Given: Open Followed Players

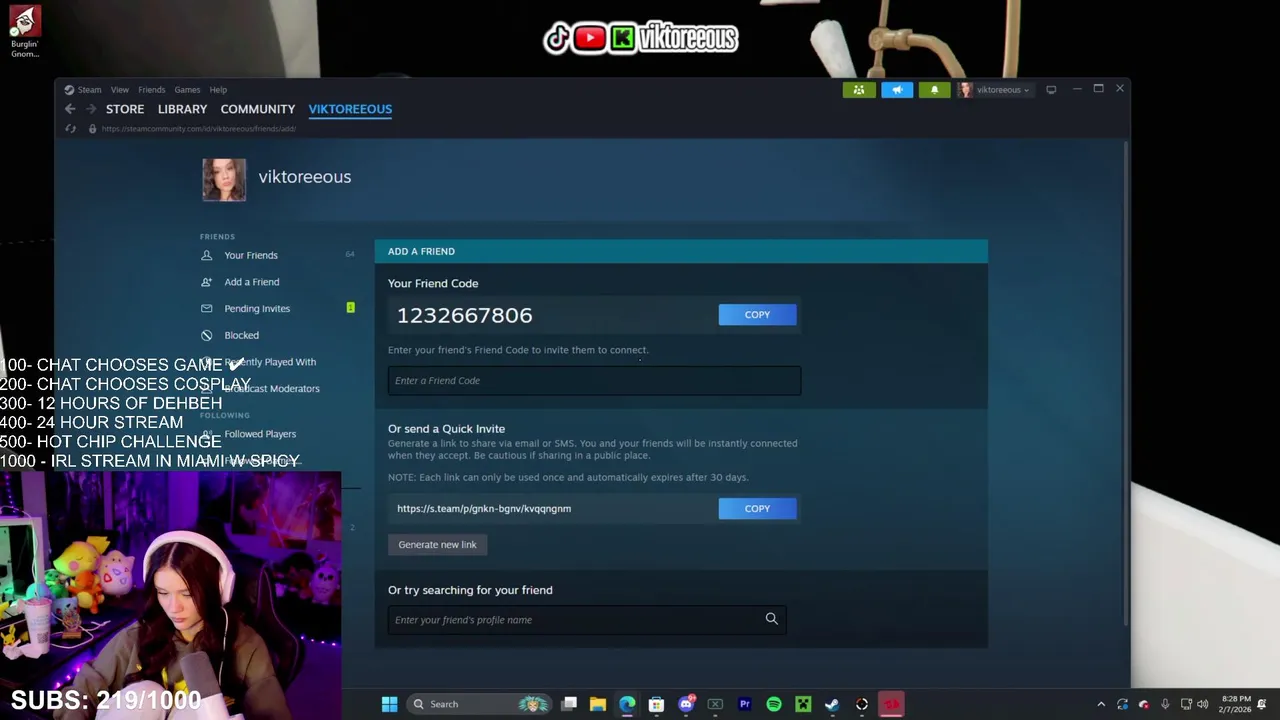Looking at the screenshot, I should point(260,434).
